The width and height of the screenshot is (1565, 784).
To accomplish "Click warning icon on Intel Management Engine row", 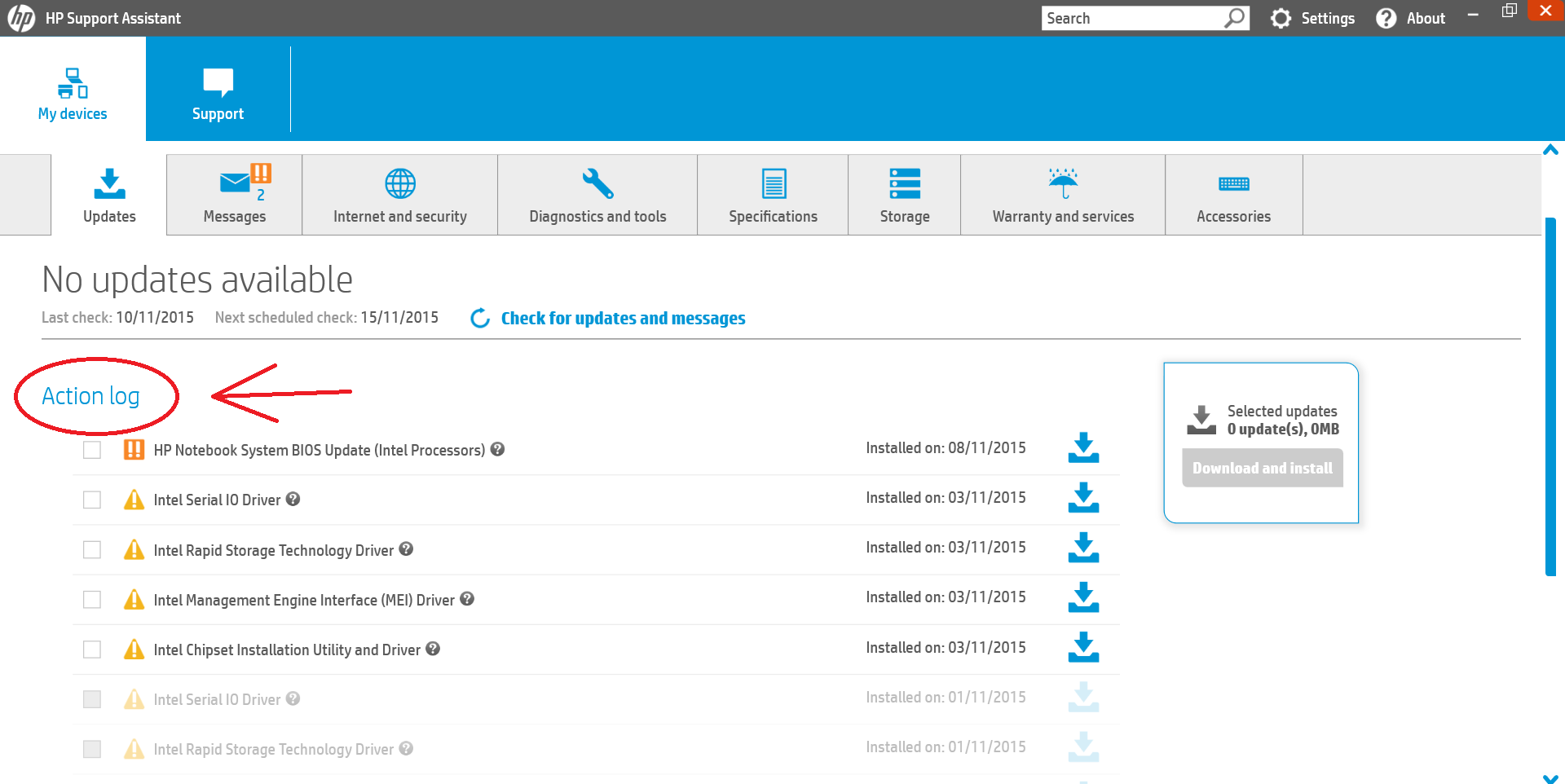I will [x=134, y=600].
